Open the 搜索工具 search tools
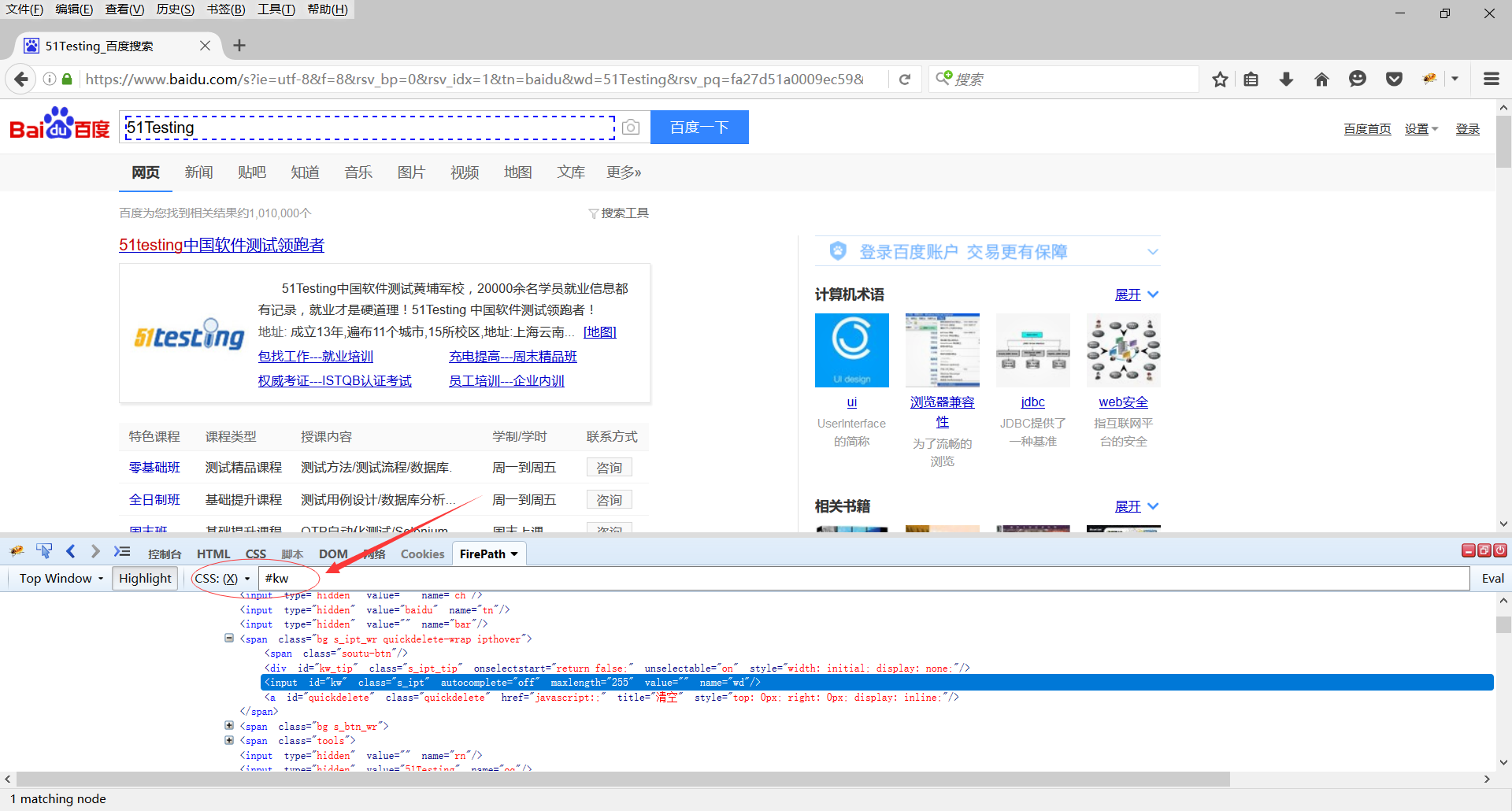The width and height of the screenshot is (1512, 811). tap(619, 213)
